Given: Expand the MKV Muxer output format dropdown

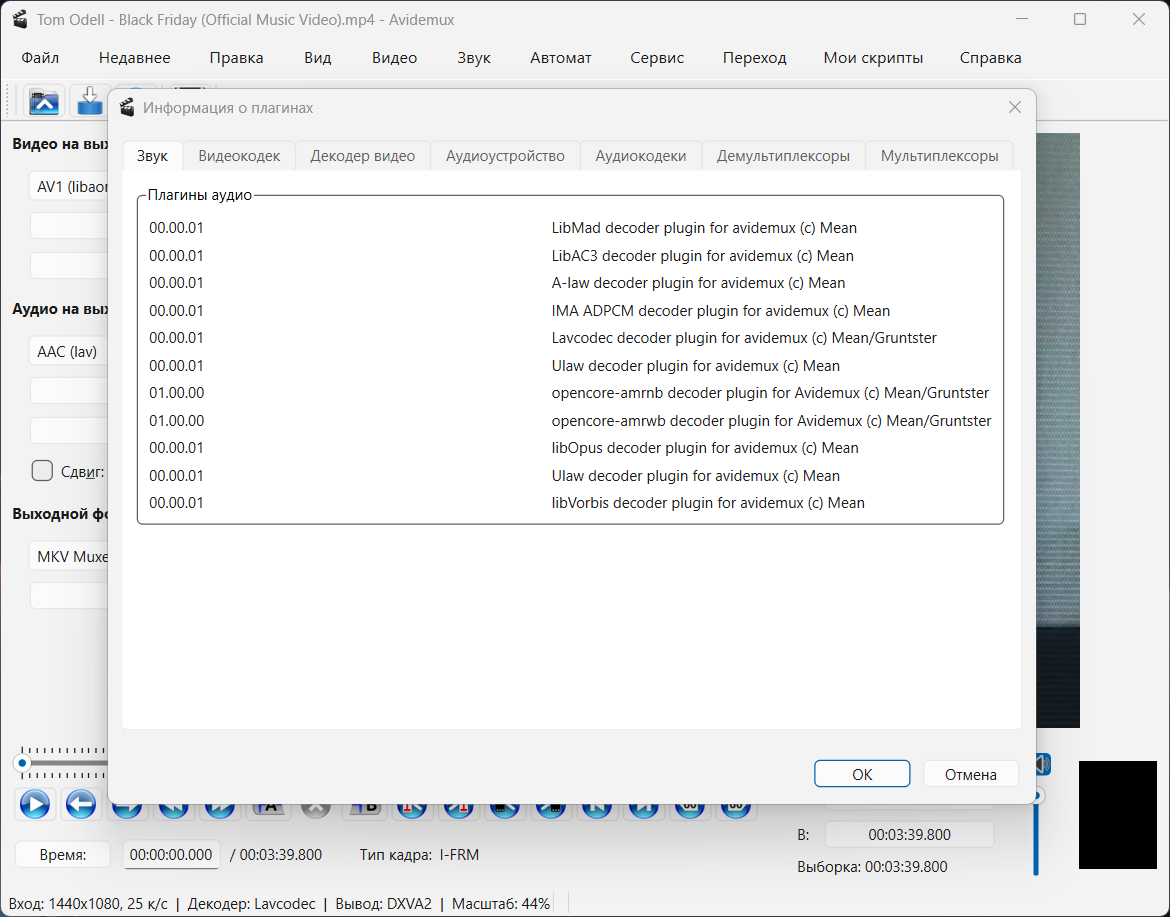Looking at the screenshot, I should coord(70,556).
